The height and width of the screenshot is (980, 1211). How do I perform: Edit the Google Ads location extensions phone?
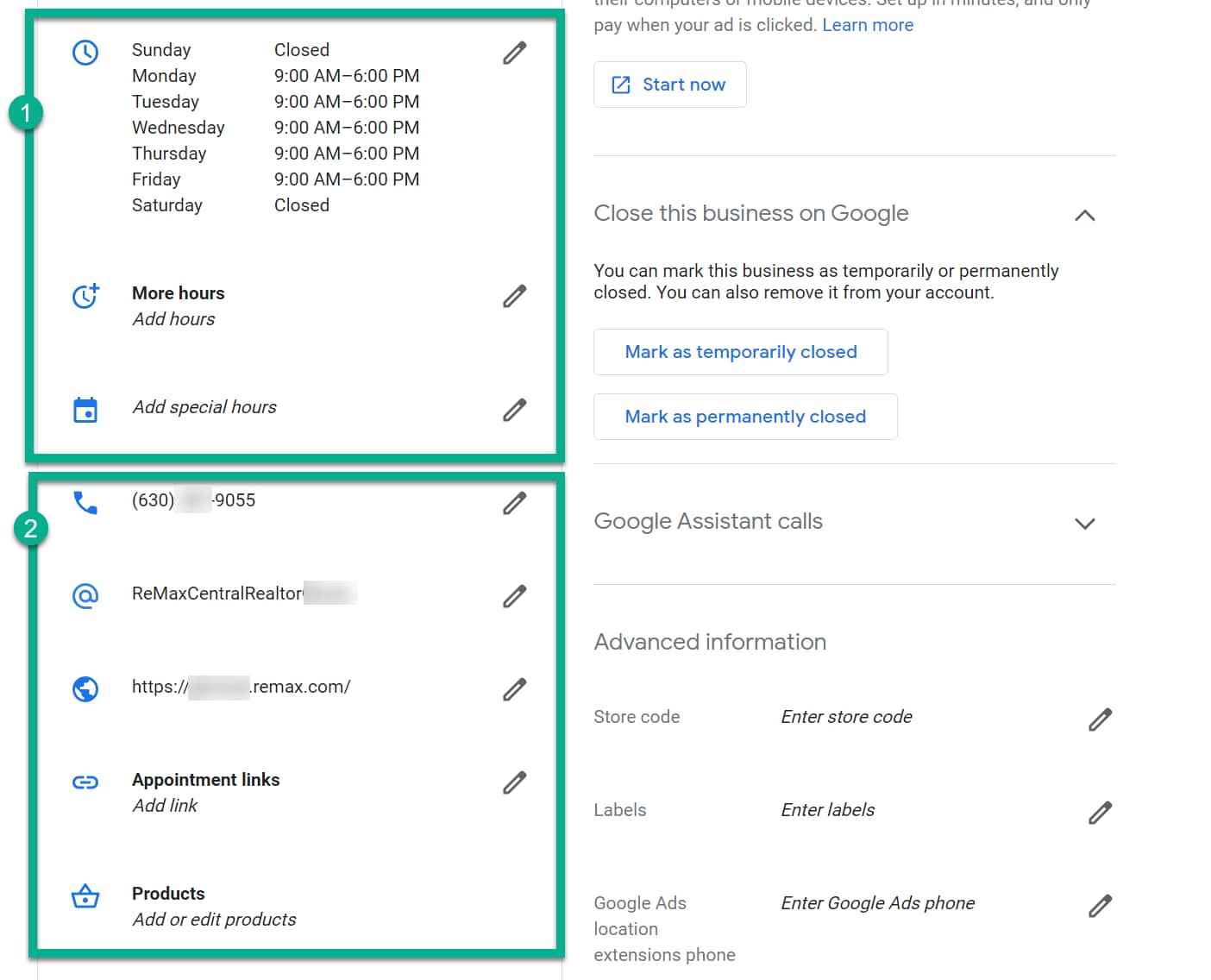[x=1100, y=906]
